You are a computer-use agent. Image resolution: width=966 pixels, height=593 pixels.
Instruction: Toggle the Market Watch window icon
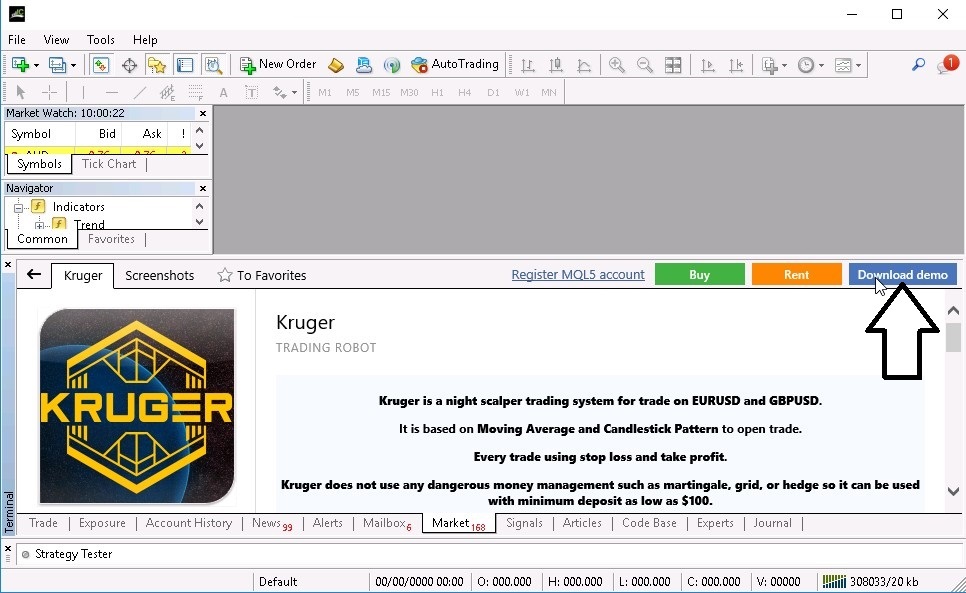100,65
